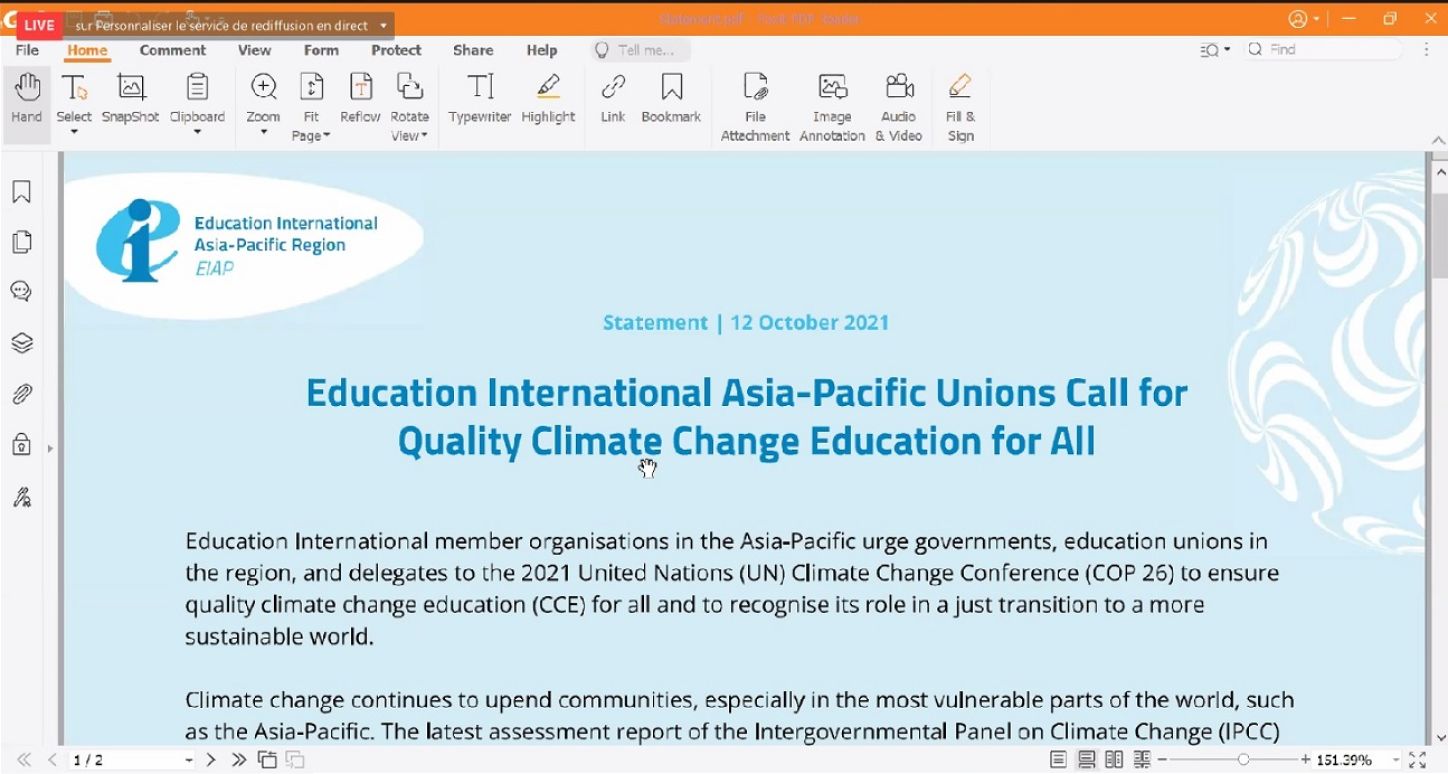Switch to the Comment tab

172,50
